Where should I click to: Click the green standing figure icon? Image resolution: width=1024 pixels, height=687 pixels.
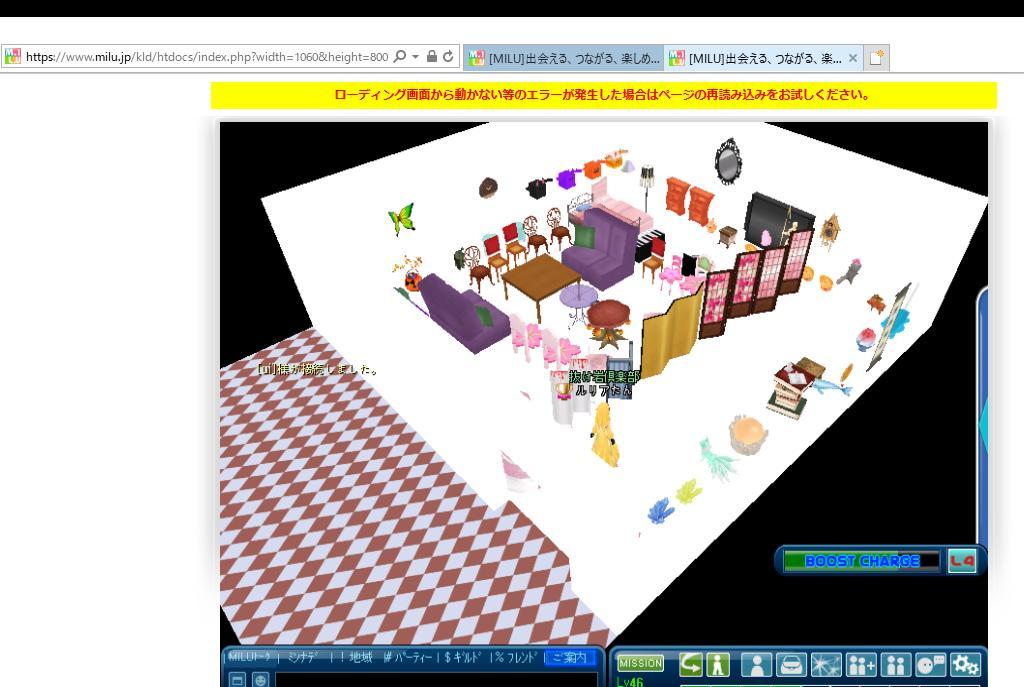(x=717, y=664)
